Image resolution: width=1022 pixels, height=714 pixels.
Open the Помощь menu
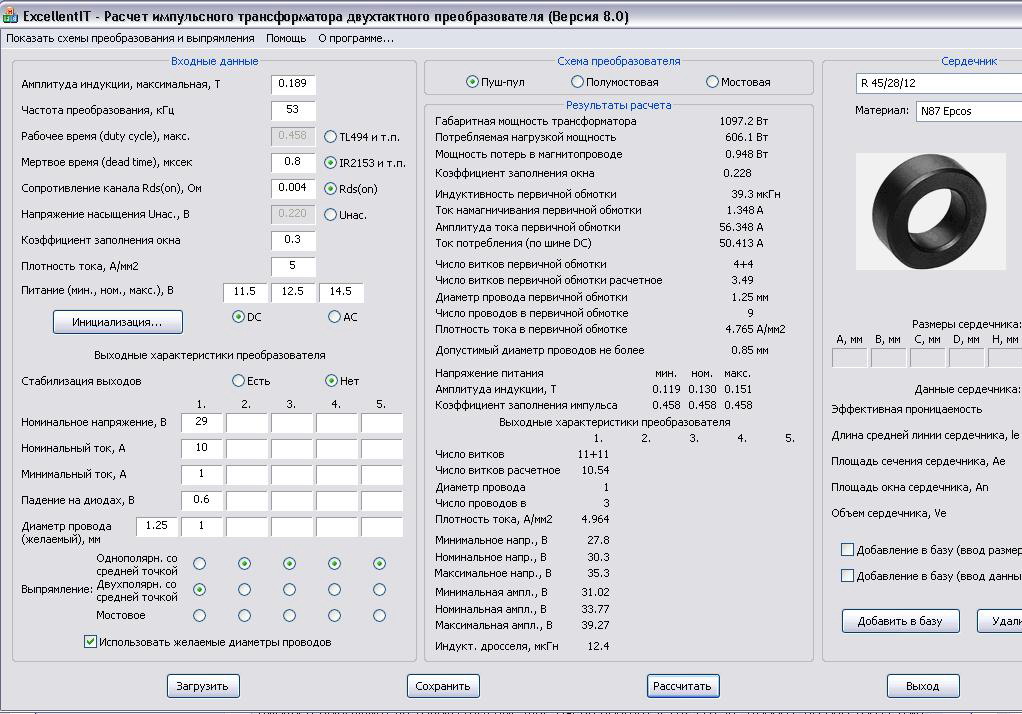coord(286,38)
